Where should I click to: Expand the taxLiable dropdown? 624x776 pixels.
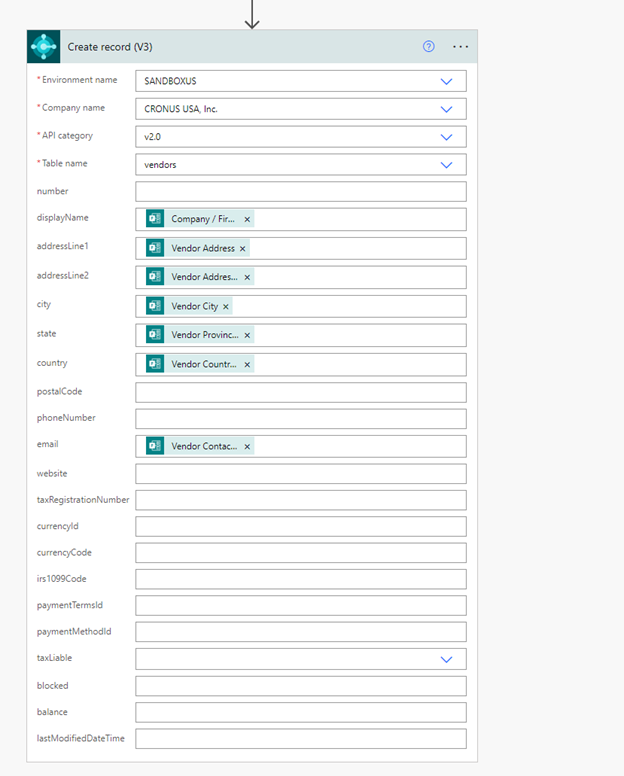pyautogui.click(x=446, y=659)
